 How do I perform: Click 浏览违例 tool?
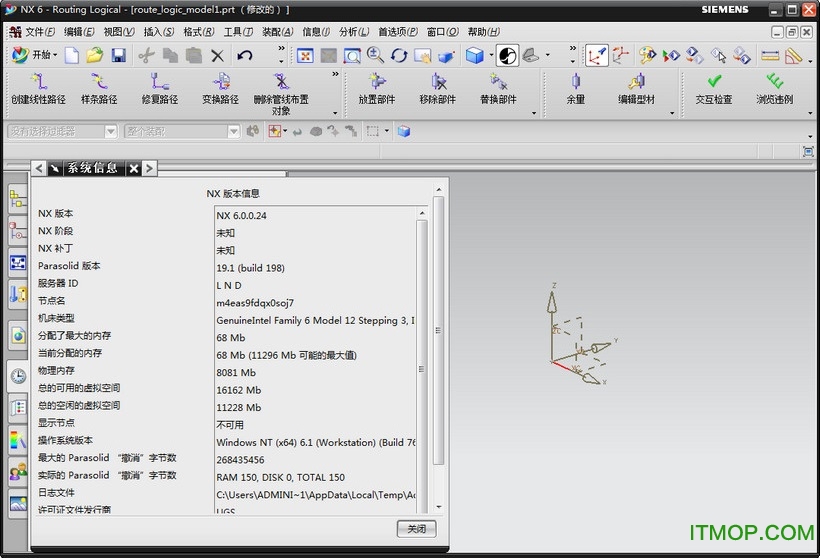coord(775,89)
